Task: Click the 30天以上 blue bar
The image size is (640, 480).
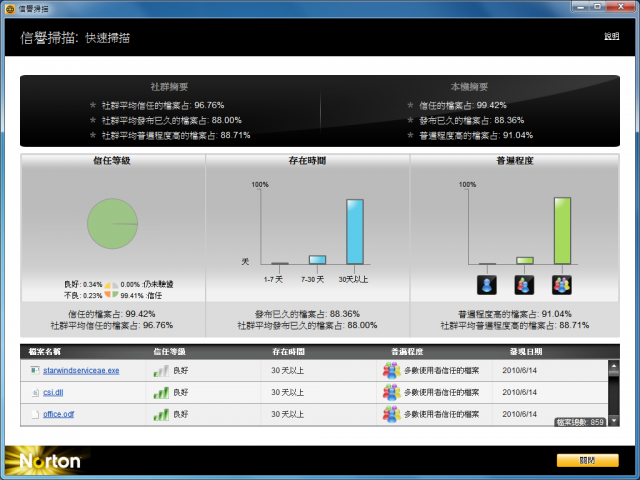Action: coord(355,231)
